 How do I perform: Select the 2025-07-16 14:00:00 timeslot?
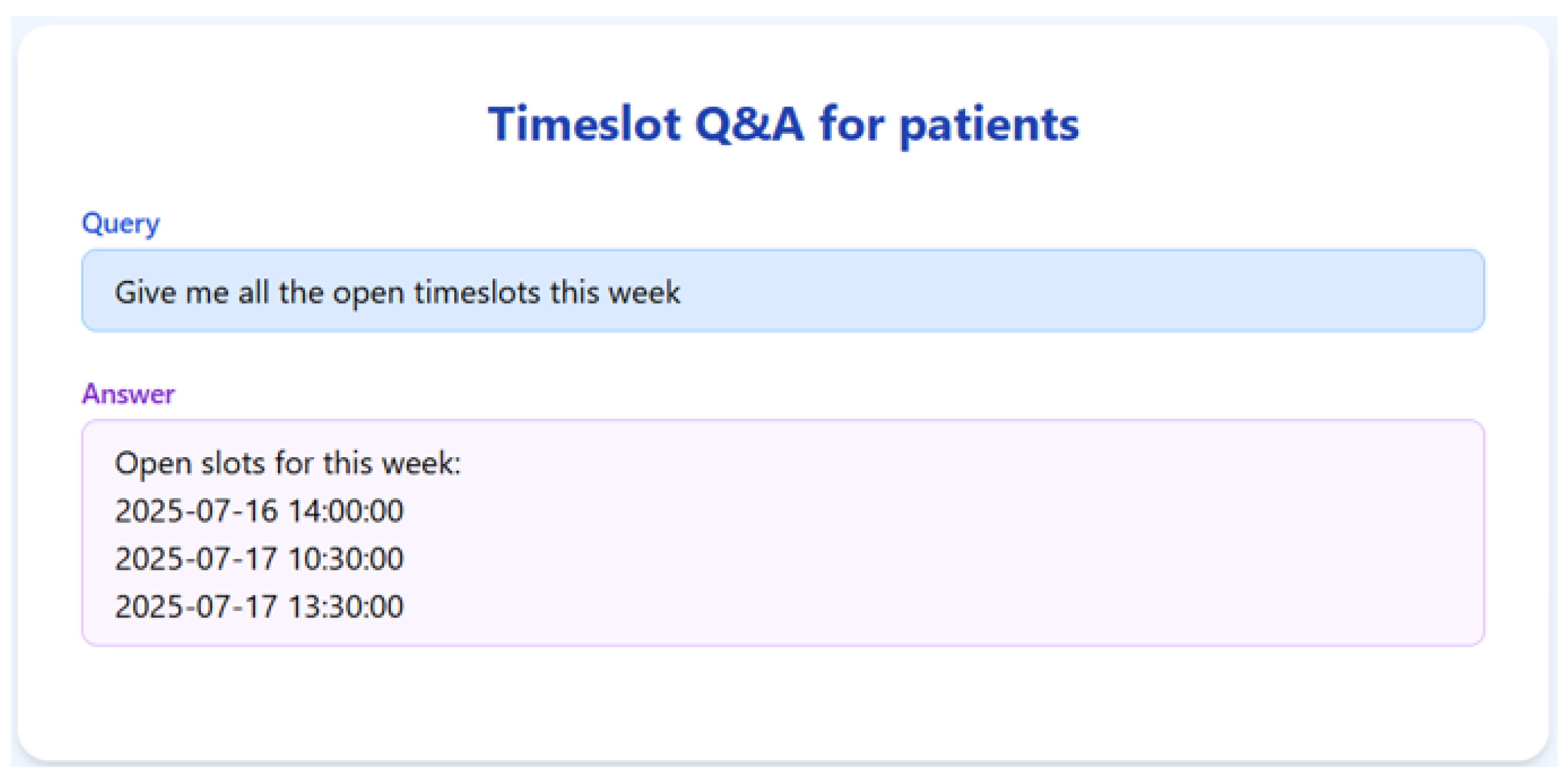pyautogui.click(x=259, y=511)
